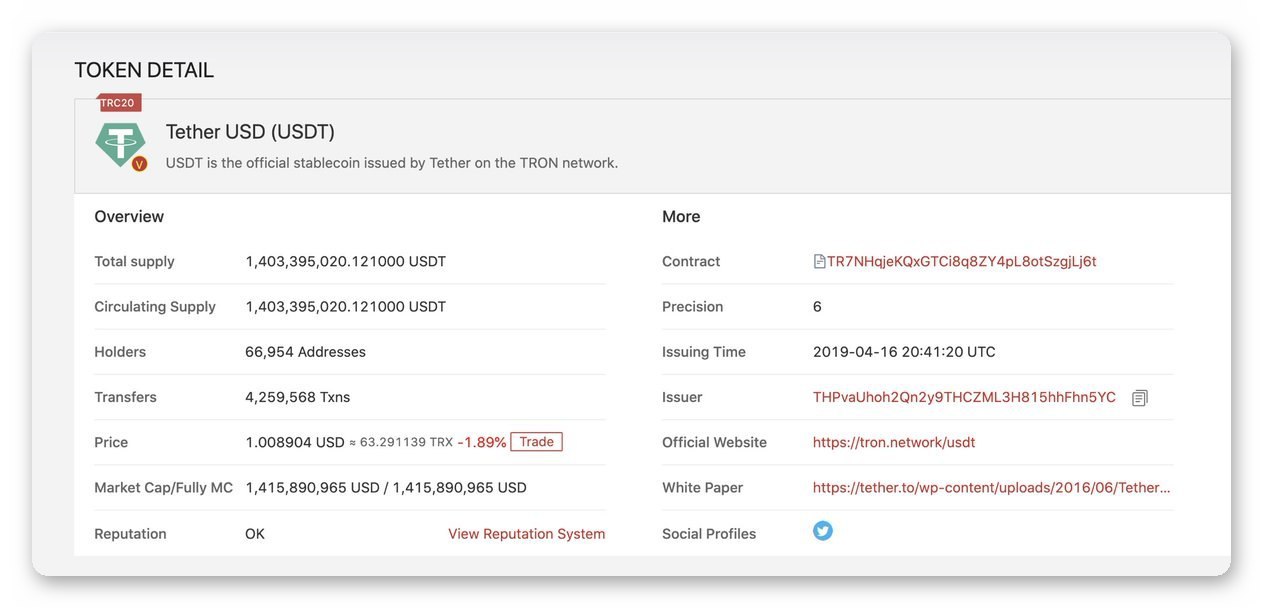1263x608 pixels.
Task: Click the Transfers label
Action: (125, 397)
